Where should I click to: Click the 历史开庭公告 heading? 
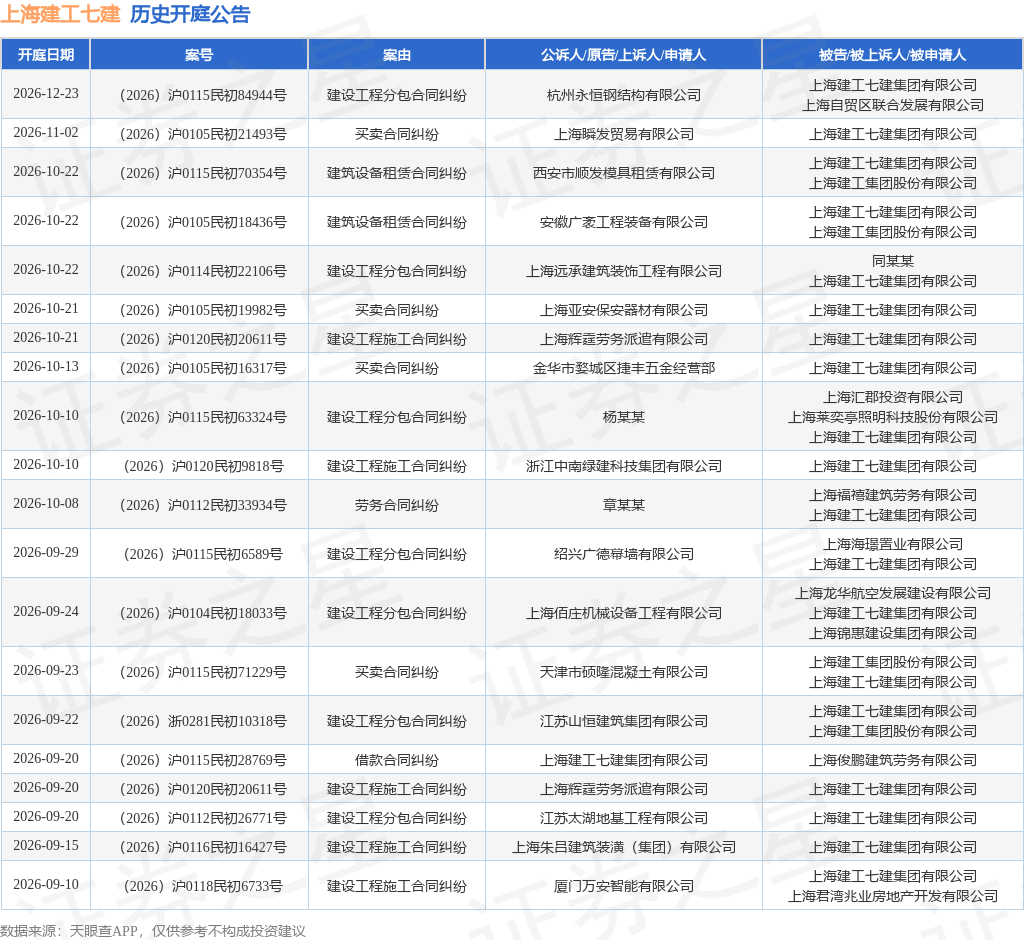click(x=190, y=14)
